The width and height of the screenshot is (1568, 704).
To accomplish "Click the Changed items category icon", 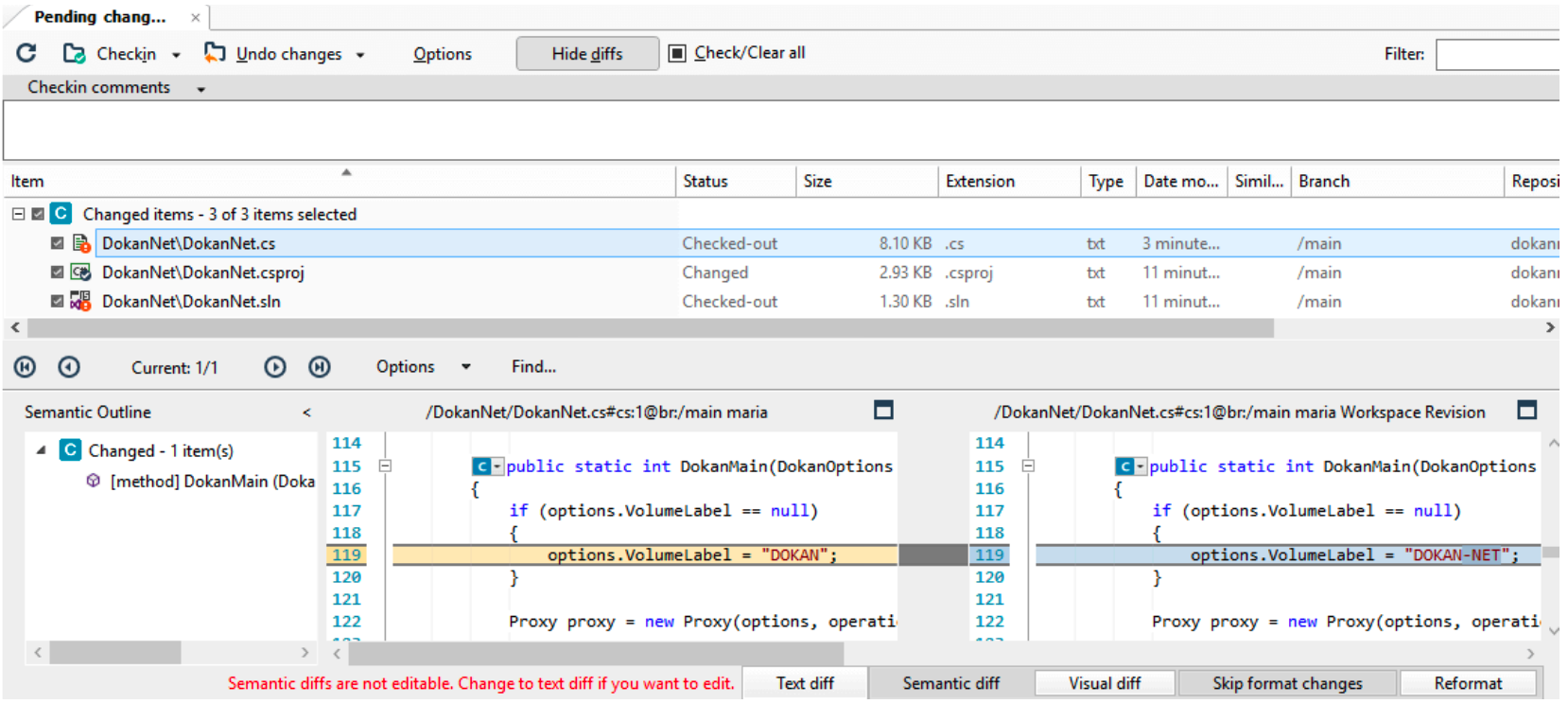I will pyautogui.click(x=61, y=213).
